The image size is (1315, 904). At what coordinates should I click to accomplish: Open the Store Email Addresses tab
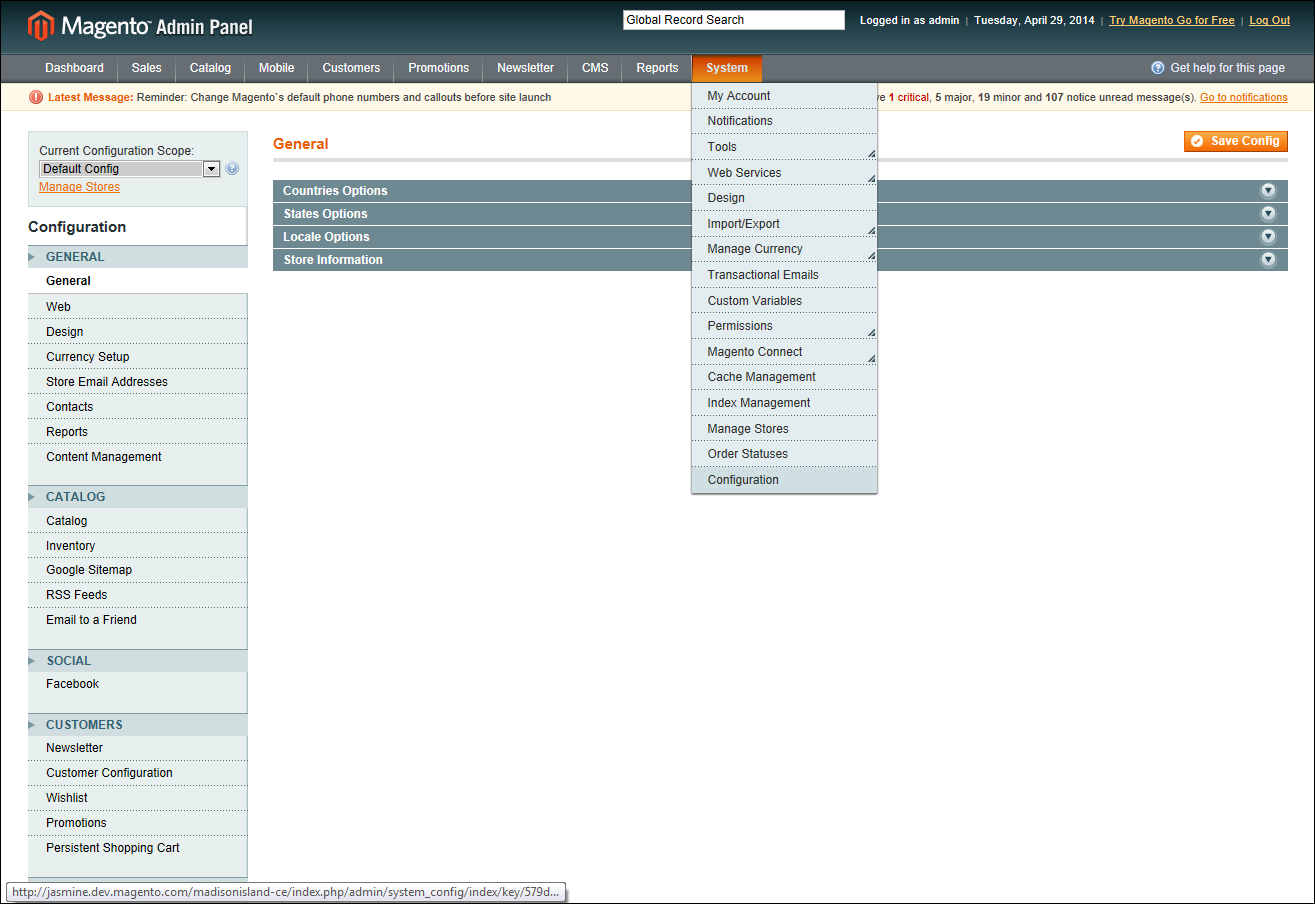[138, 382]
